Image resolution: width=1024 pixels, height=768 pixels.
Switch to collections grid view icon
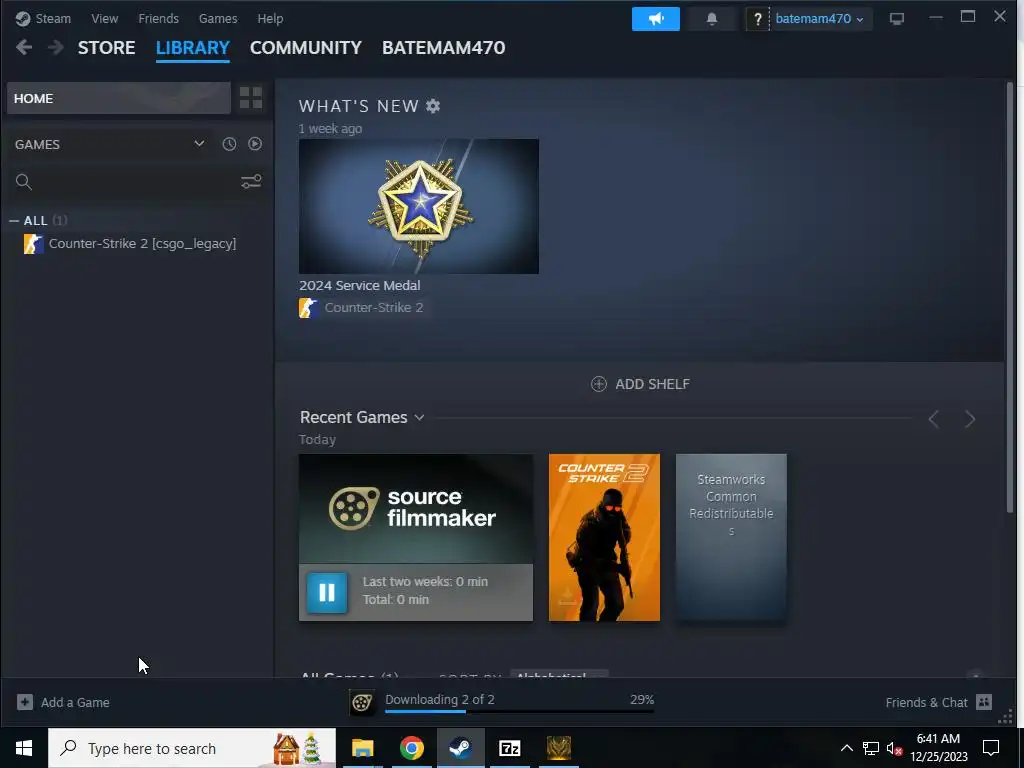click(251, 98)
